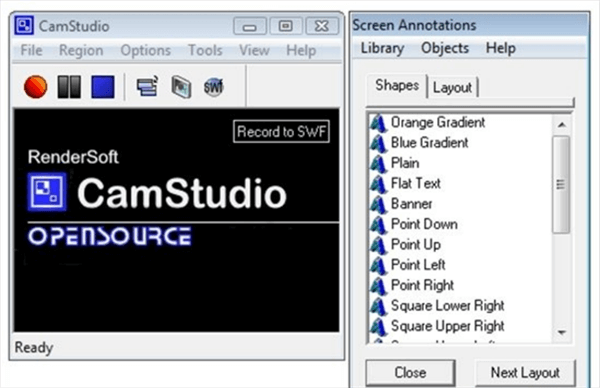Select the Orange Gradient shape text
The height and width of the screenshot is (388, 600).
coord(438,123)
